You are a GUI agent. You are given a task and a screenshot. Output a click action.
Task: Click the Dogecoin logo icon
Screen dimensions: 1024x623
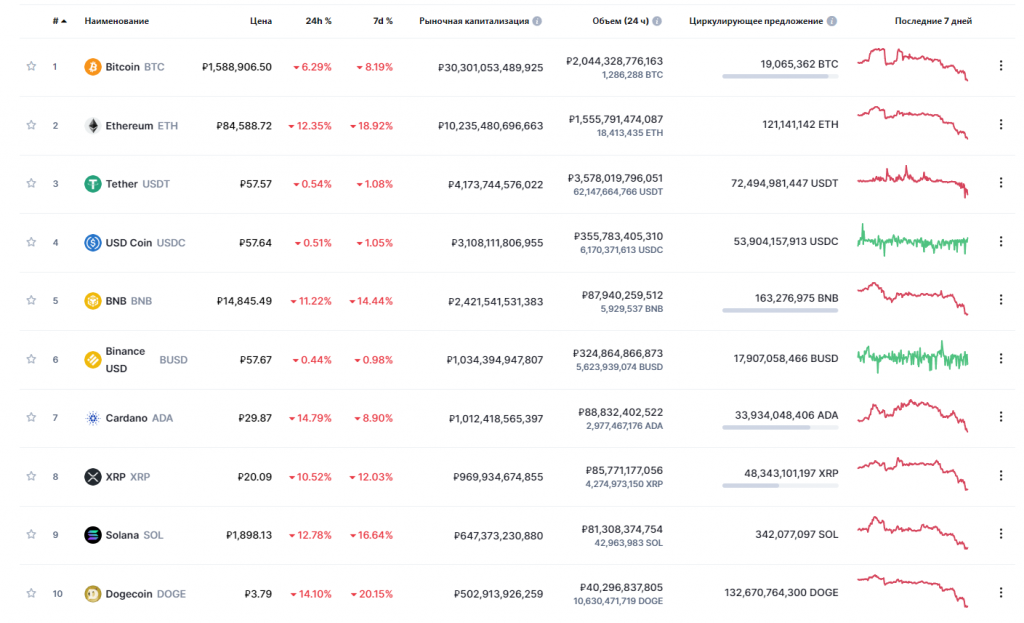tap(93, 594)
